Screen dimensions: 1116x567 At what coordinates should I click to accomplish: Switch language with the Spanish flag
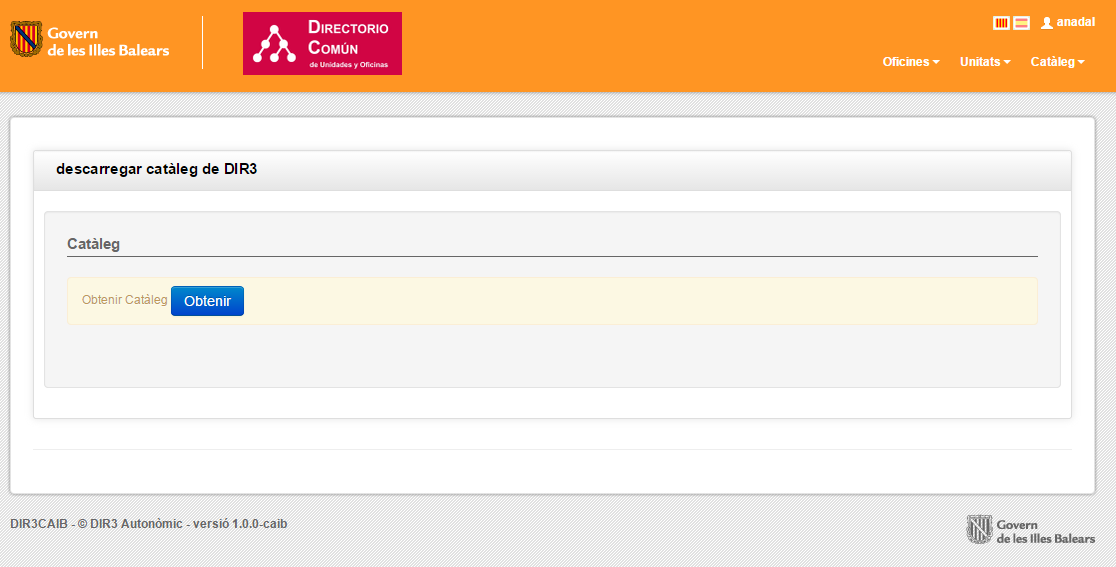[1021, 23]
